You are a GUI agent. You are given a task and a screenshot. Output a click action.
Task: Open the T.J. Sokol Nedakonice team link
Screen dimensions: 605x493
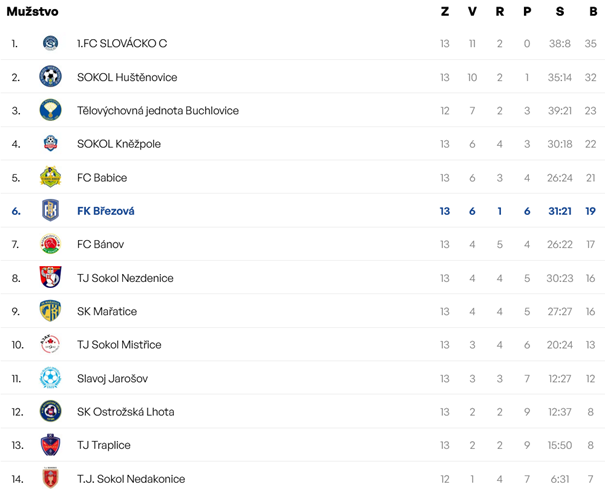[131, 479]
